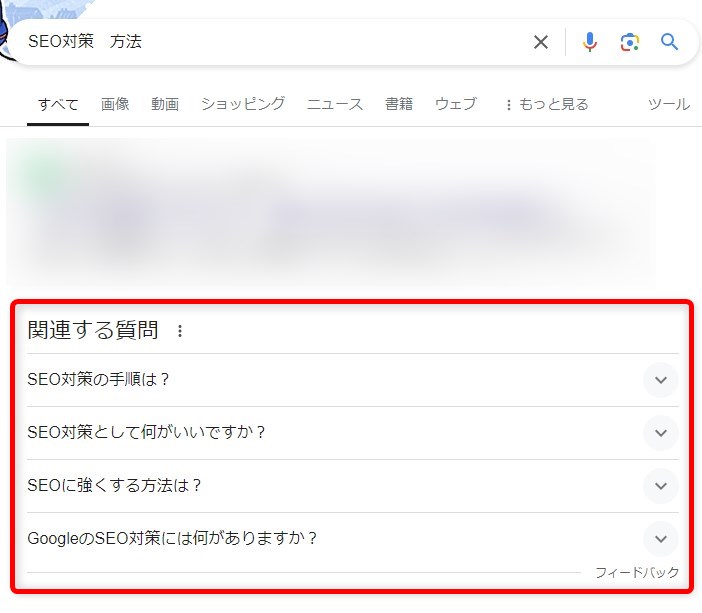The width and height of the screenshot is (702, 613).
Task: Expand GoogleのSEO対策には何がありますか？ chevron
Action: tap(660, 539)
